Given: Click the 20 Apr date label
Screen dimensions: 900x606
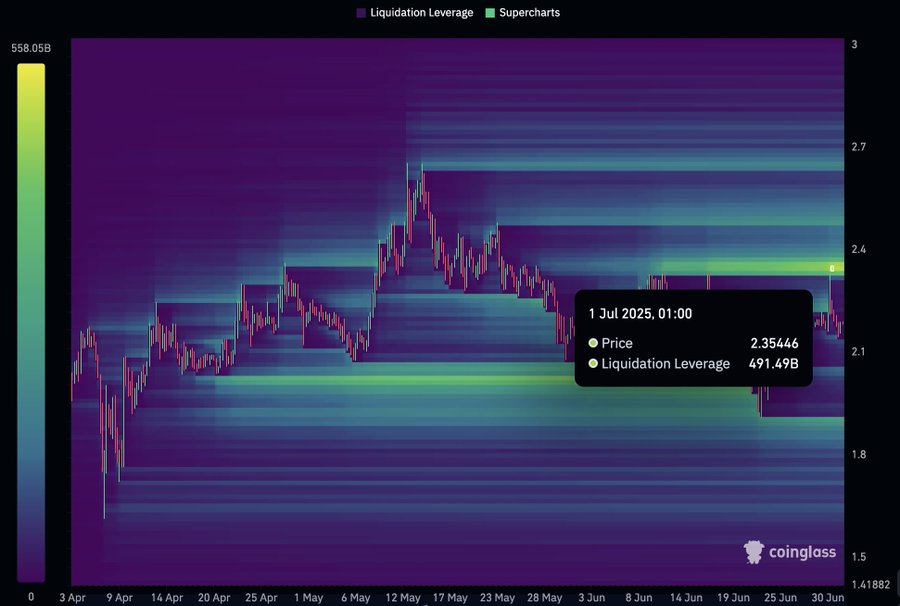Looking at the screenshot, I should coord(214,597).
